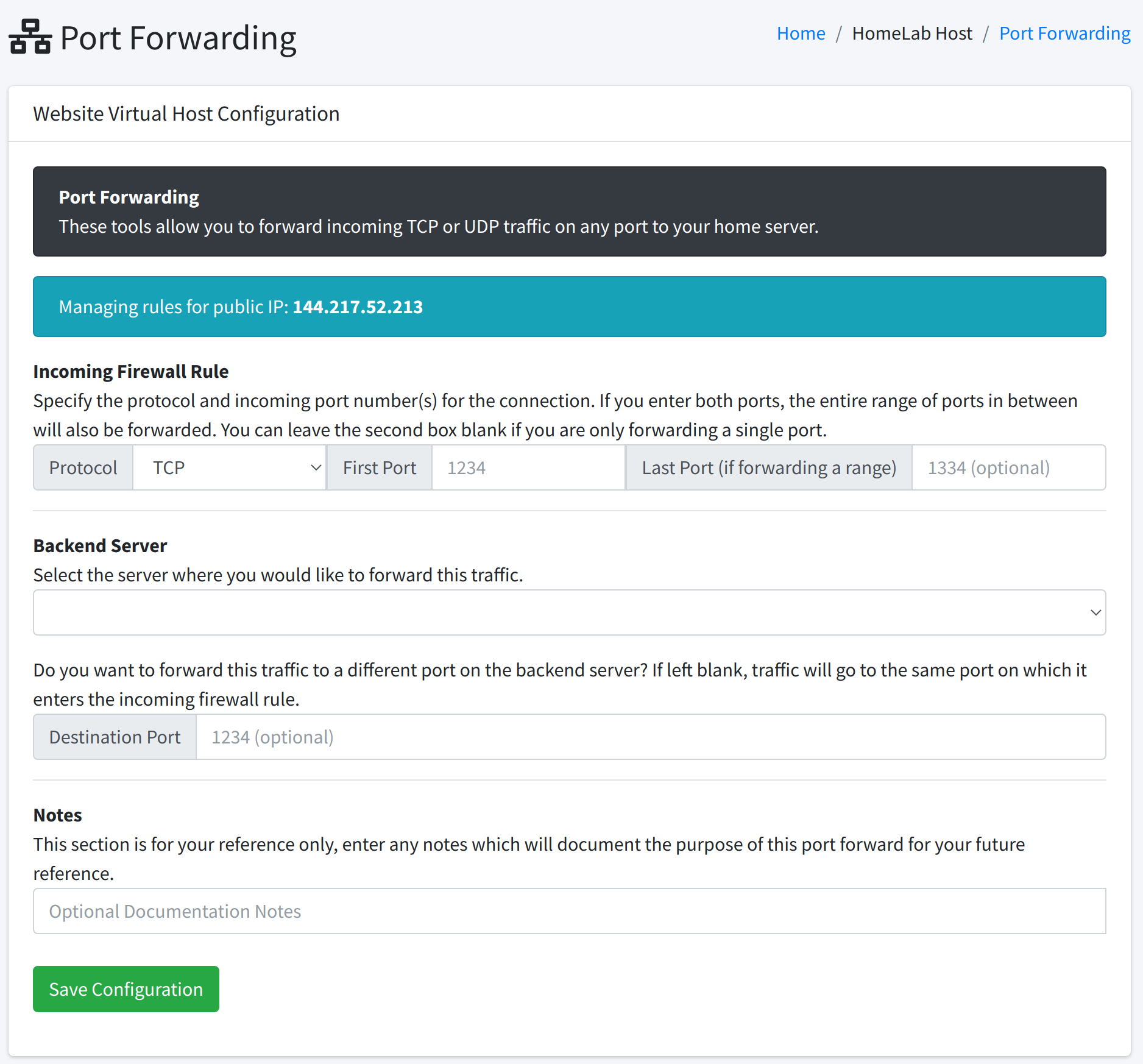
Task: Click the Protocol label beside the dropdown
Action: tap(83, 467)
